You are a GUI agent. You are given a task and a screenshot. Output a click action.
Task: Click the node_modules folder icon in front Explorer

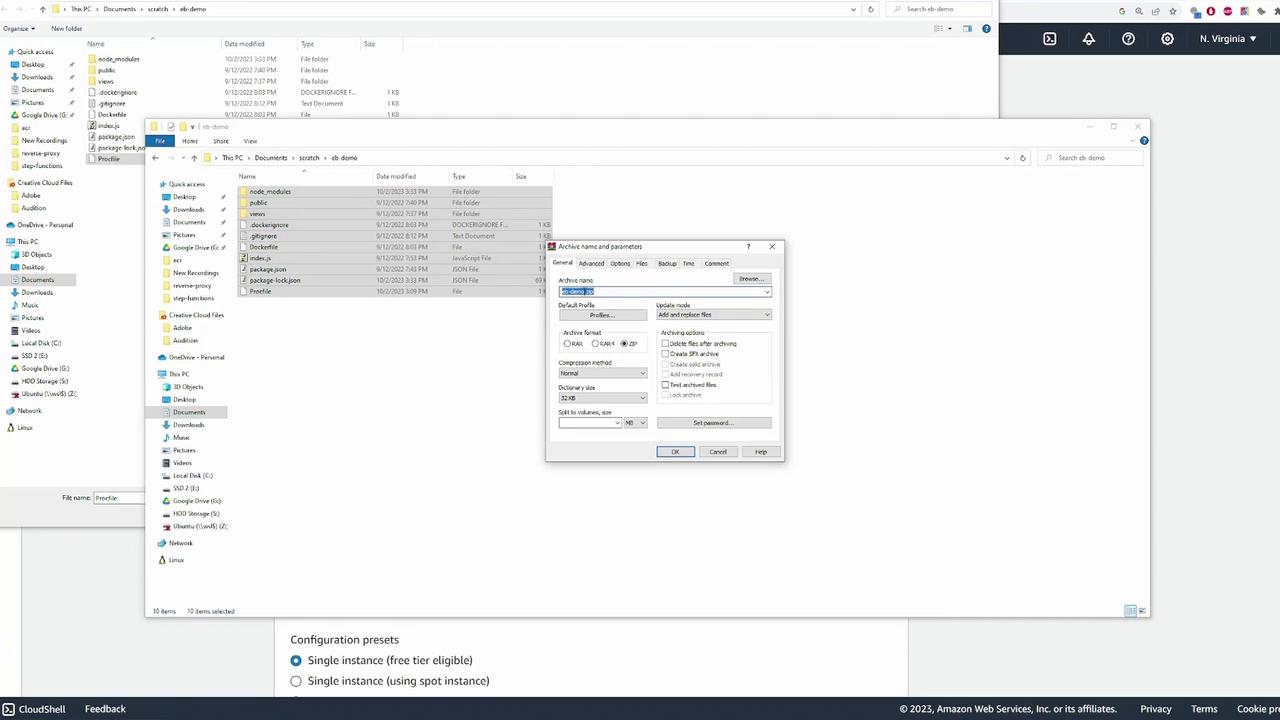(244, 191)
